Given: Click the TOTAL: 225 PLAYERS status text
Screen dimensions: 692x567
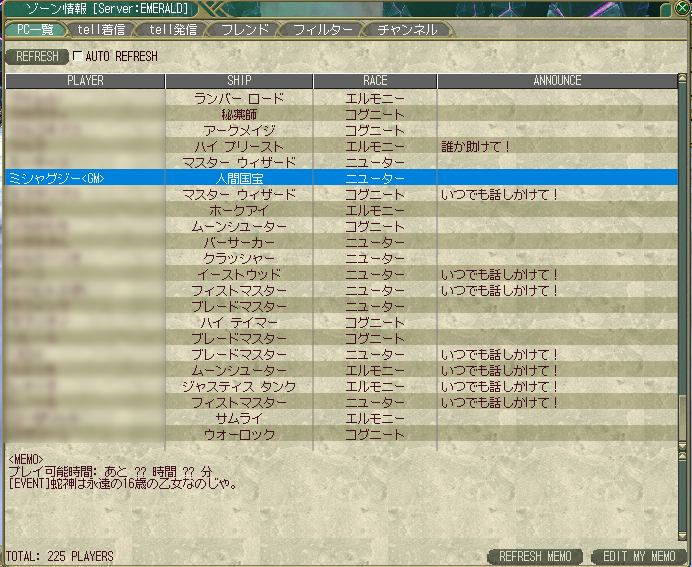Looking at the screenshot, I should click(x=60, y=556).
